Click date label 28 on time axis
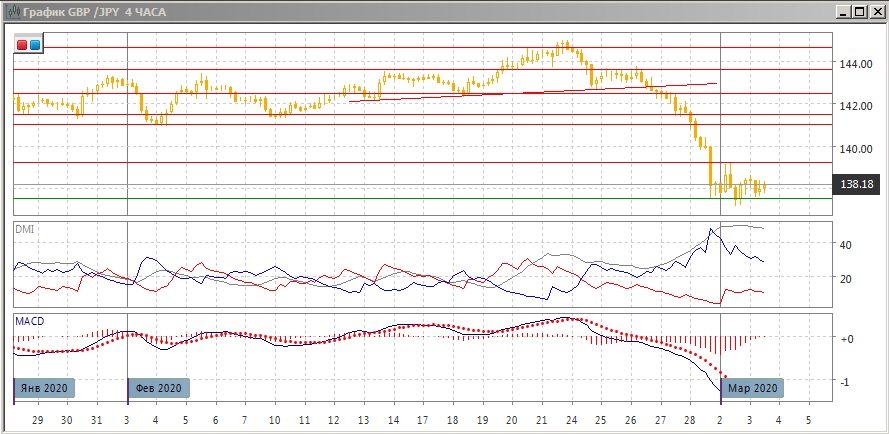This screenshot has height=434, width=889. [x=690, y=420]
